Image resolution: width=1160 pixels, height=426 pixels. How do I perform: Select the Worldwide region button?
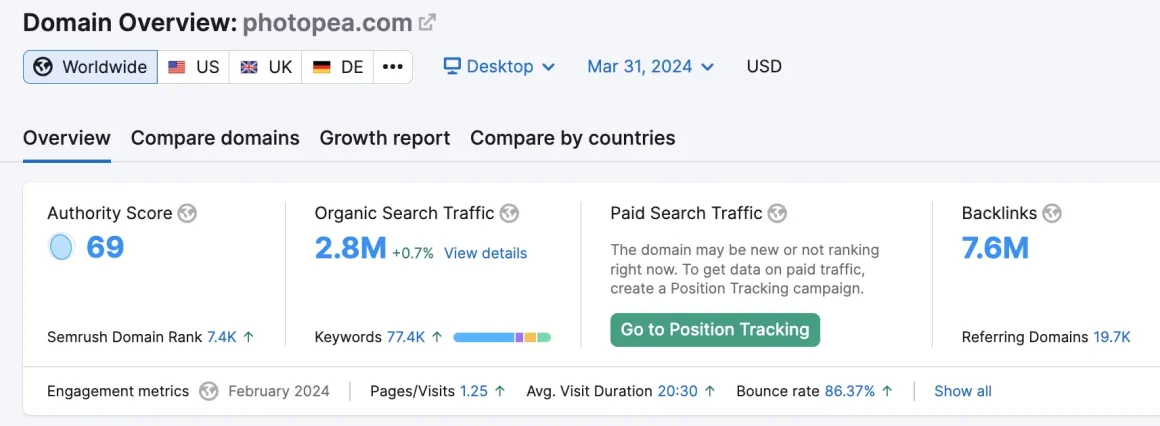[x=90, y=67]
